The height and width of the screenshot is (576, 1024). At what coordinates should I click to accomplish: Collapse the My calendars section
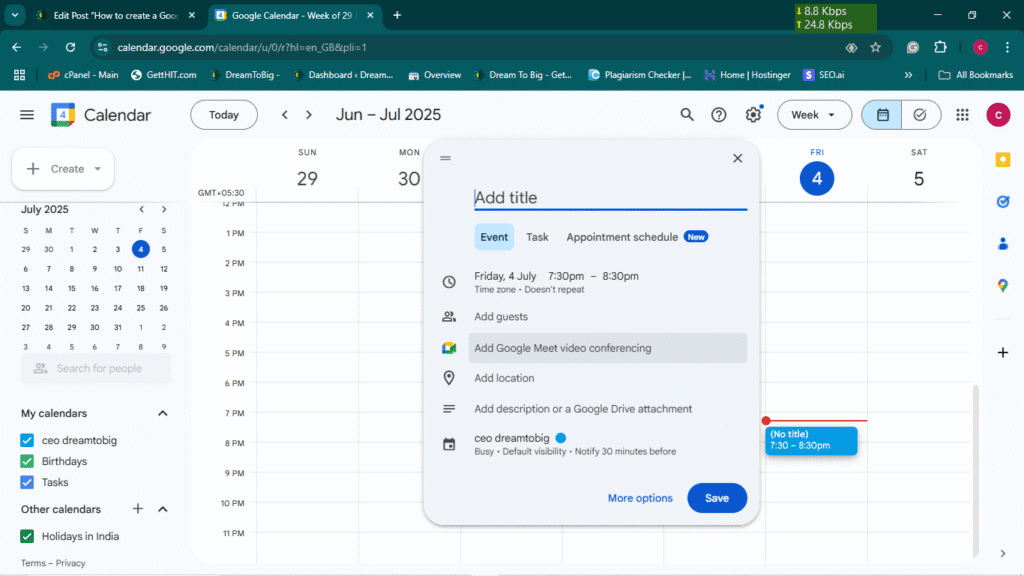click(163, 413)
